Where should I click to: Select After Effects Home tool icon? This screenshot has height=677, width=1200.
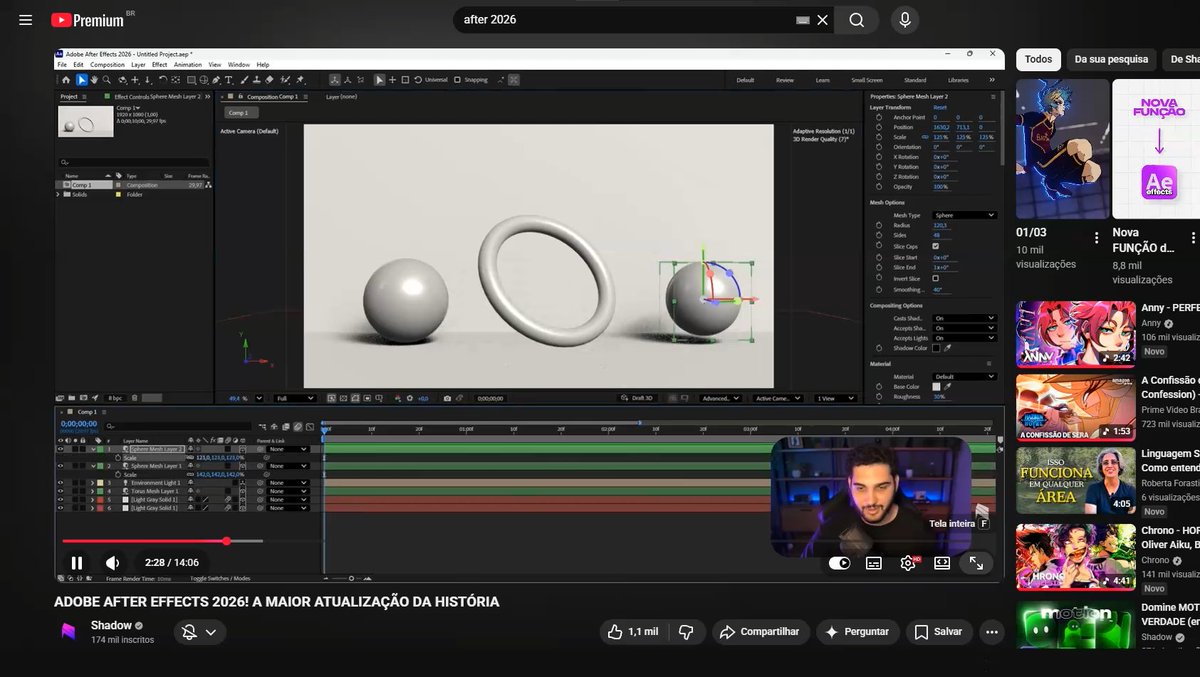click(66, 80)
